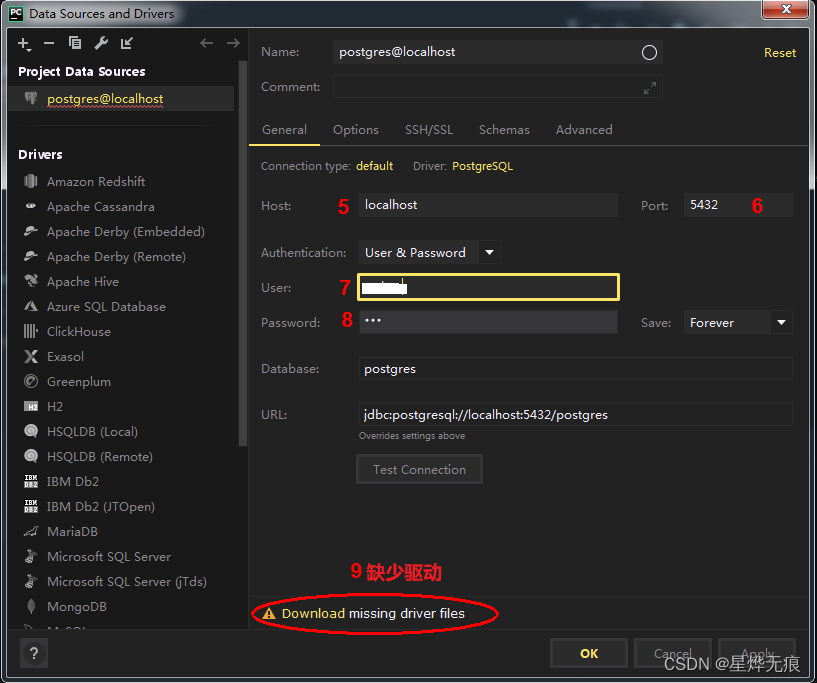Click the circle indicator beside the Name field

click(x=649, y=52)
